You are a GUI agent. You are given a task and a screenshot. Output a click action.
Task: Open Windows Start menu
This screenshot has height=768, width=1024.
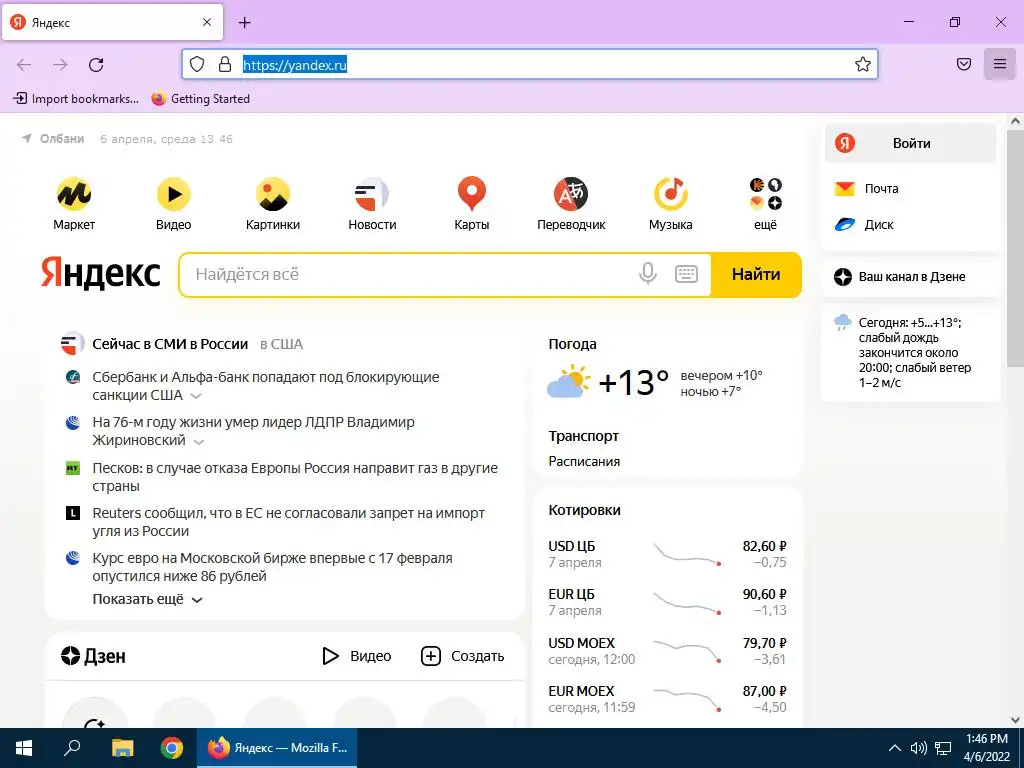[x=24, y=748]
